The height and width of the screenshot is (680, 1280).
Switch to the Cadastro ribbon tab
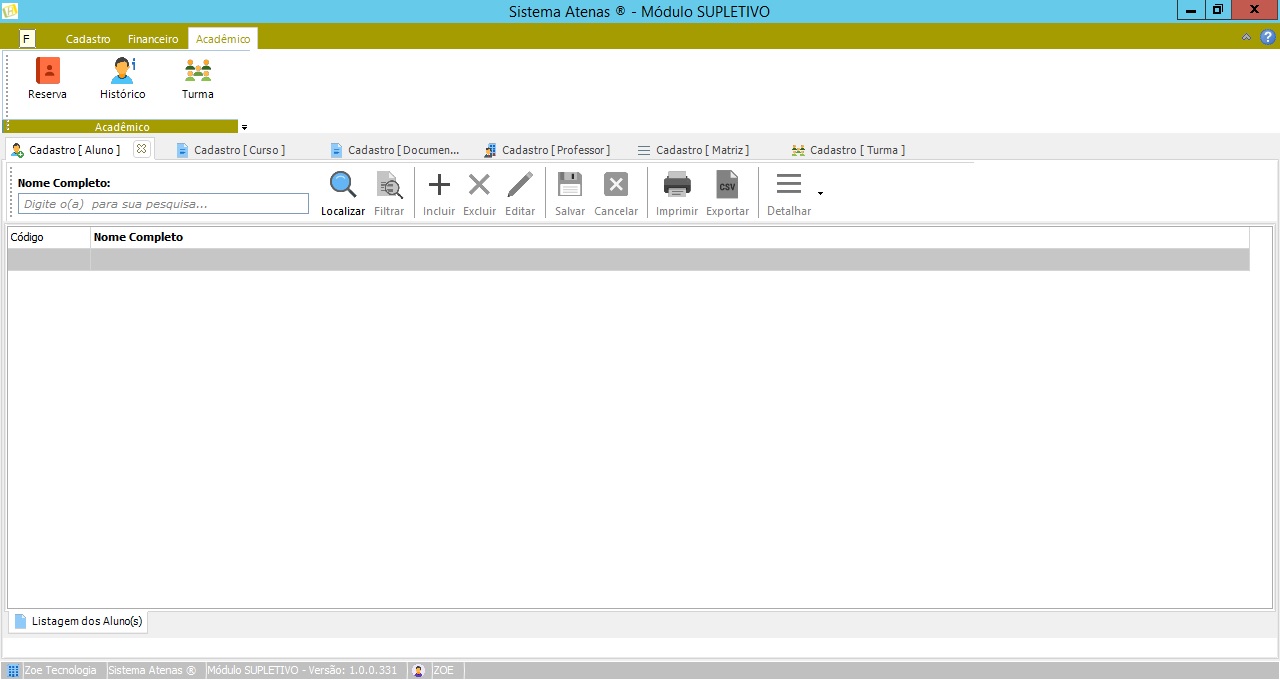point(88,39)
